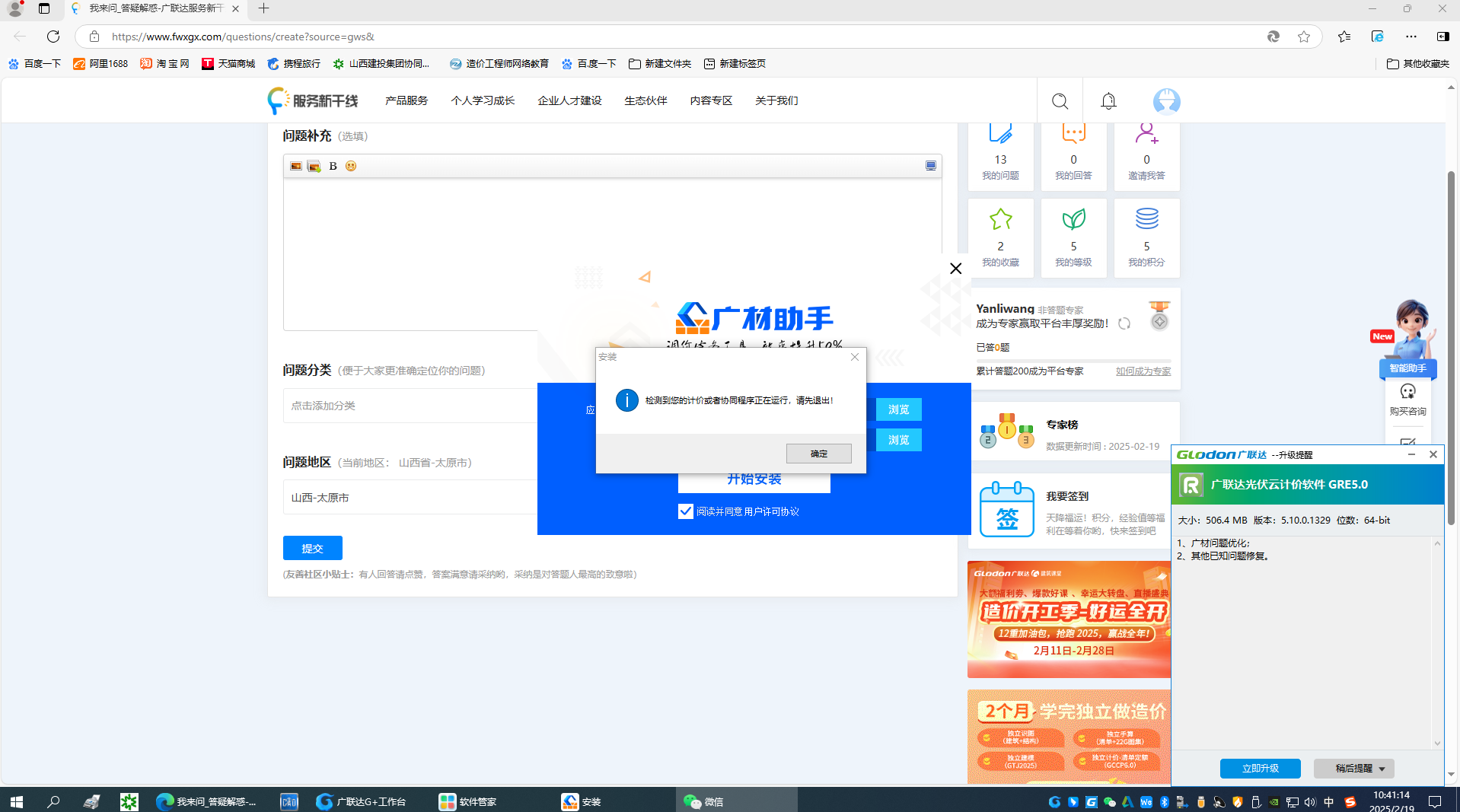Open 关于我们 menu
The image size is (1460, 812).
(x=776, y=100)
